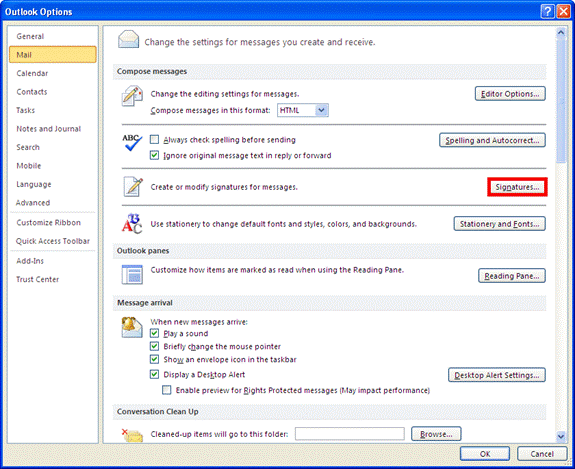Open the Compose messages format HTML dropdown
Image resolution: width=575 pixels, height=469 pixels.
[303, 110]
